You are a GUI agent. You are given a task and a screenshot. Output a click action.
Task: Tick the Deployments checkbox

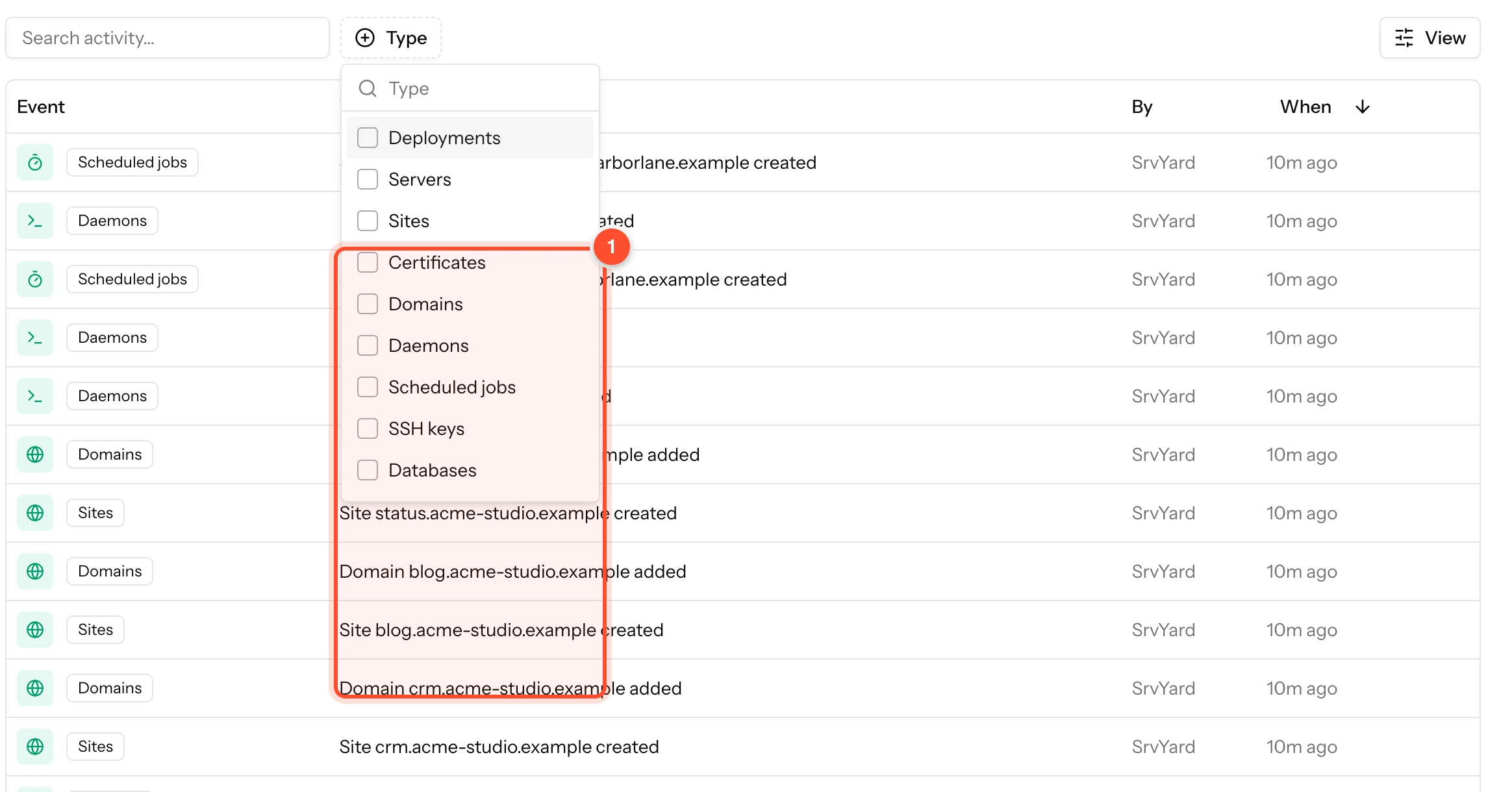368,138
